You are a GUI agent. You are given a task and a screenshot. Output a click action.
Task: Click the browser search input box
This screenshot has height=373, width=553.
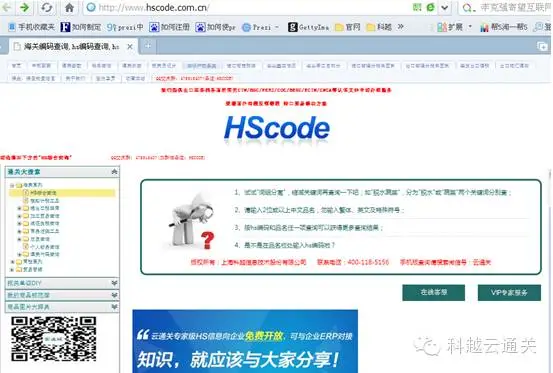516,7
